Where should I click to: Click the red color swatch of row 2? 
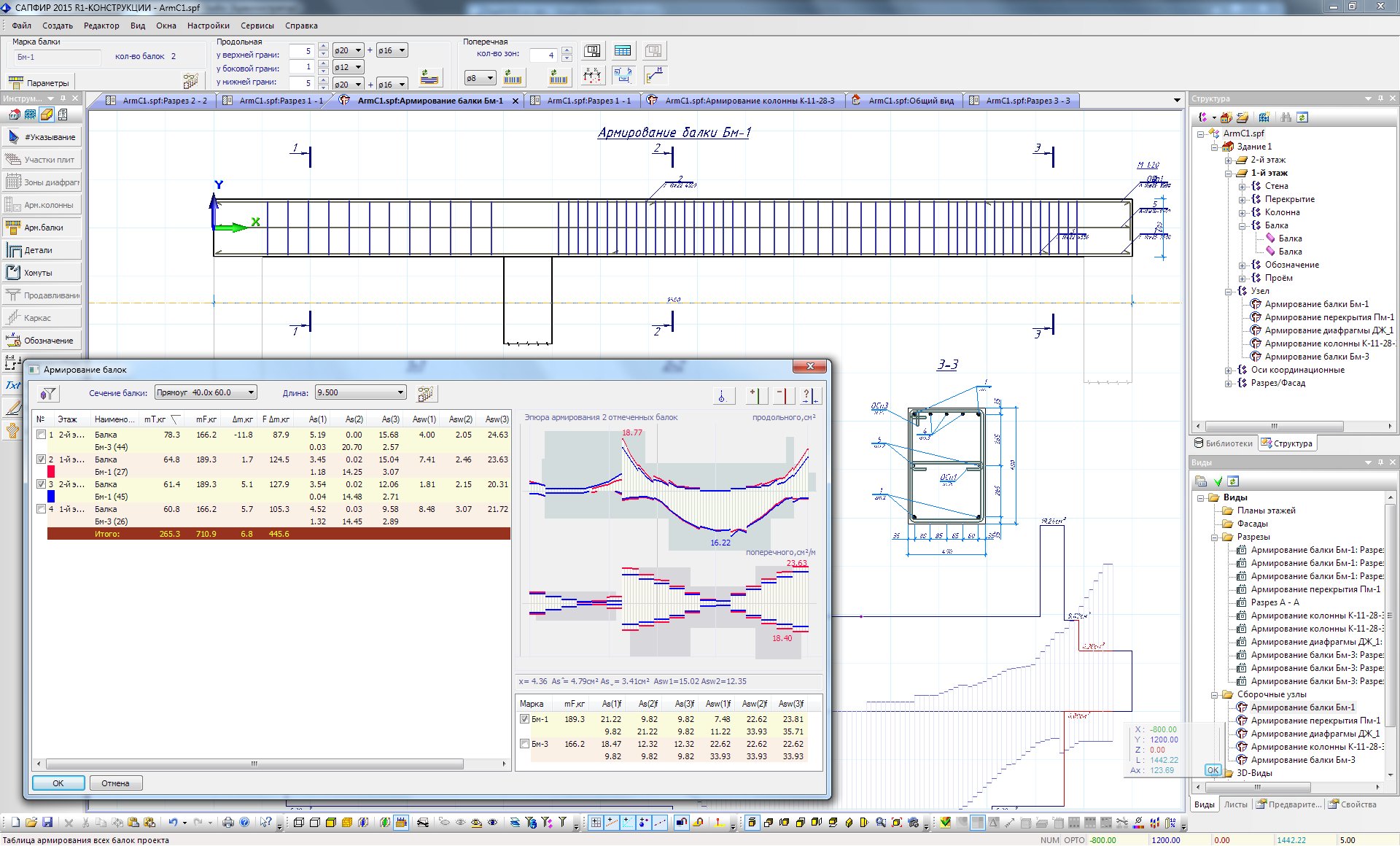click(x=51, y=472)
